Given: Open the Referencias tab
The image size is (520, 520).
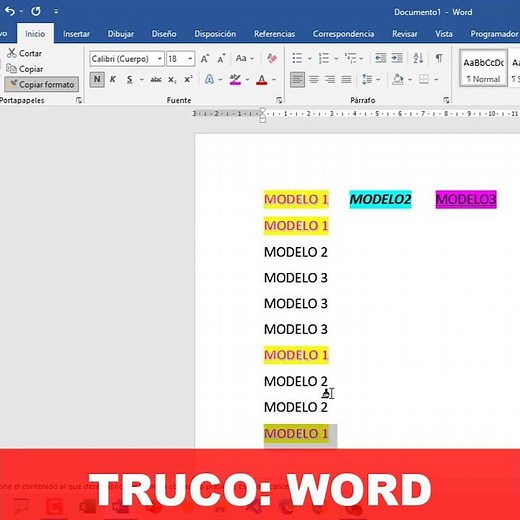Looking at the screenshot, I should 274,34.
